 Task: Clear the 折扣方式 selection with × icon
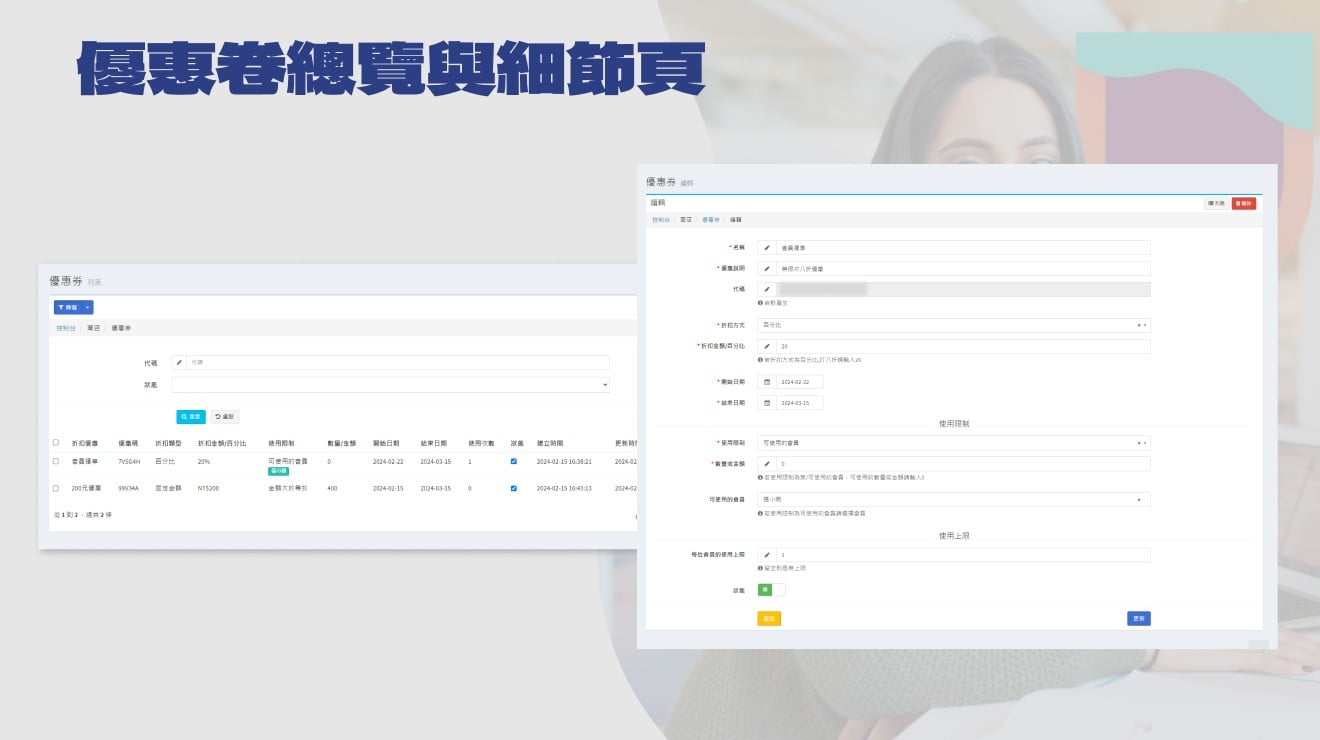1139,325
